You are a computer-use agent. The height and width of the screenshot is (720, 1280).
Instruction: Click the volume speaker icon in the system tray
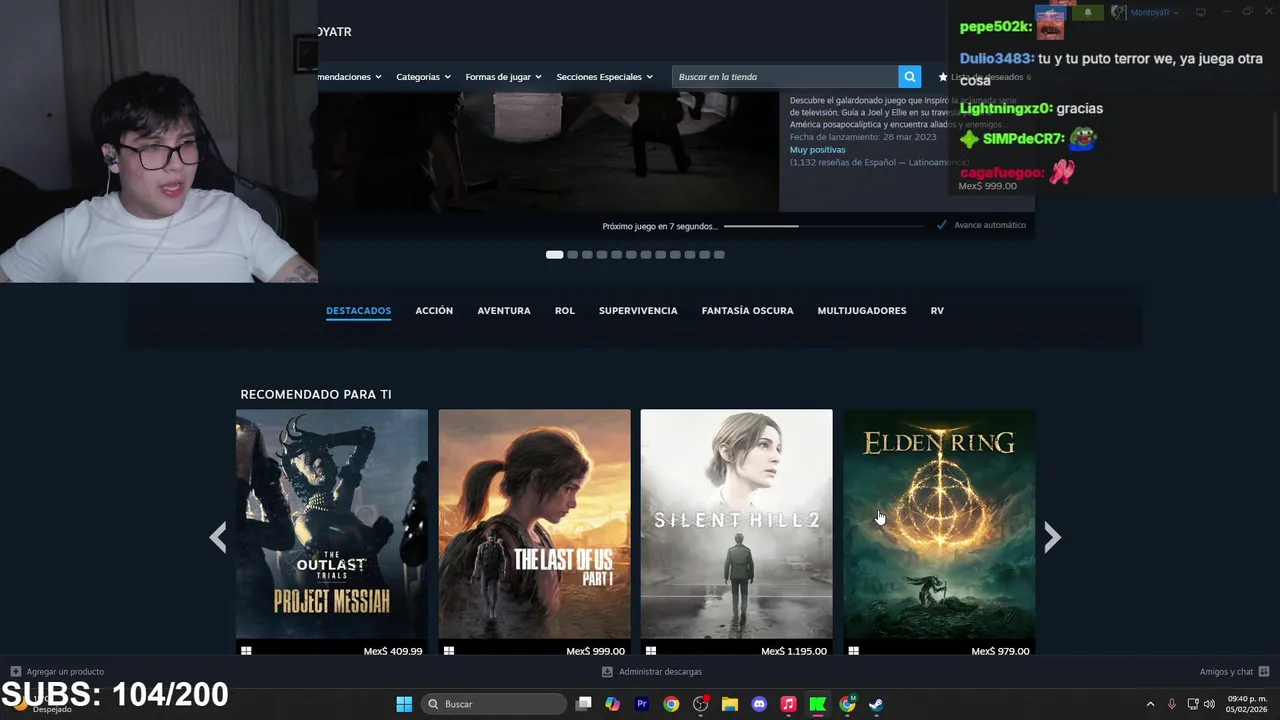click(1209, 704)
